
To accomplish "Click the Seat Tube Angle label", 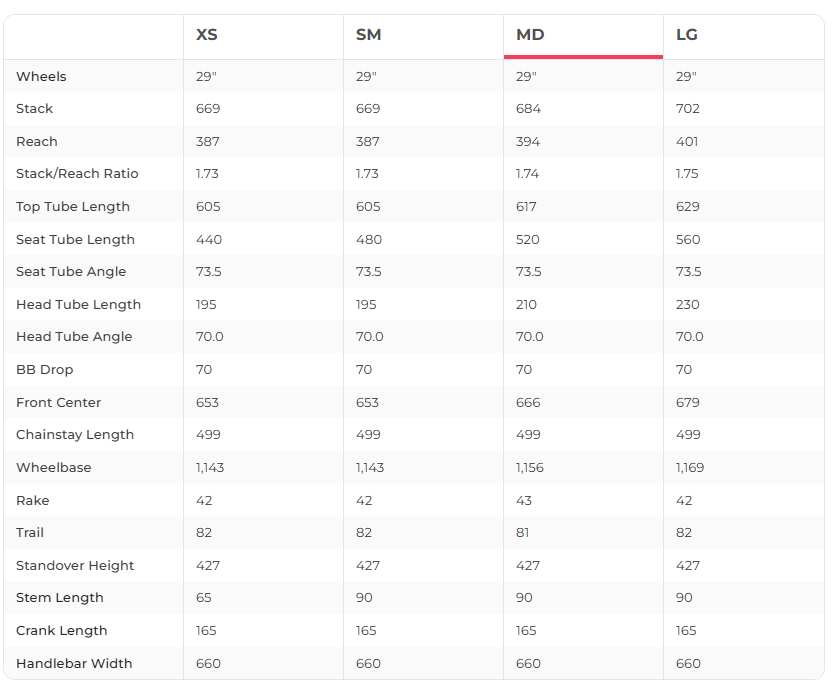I will (73, 272).
